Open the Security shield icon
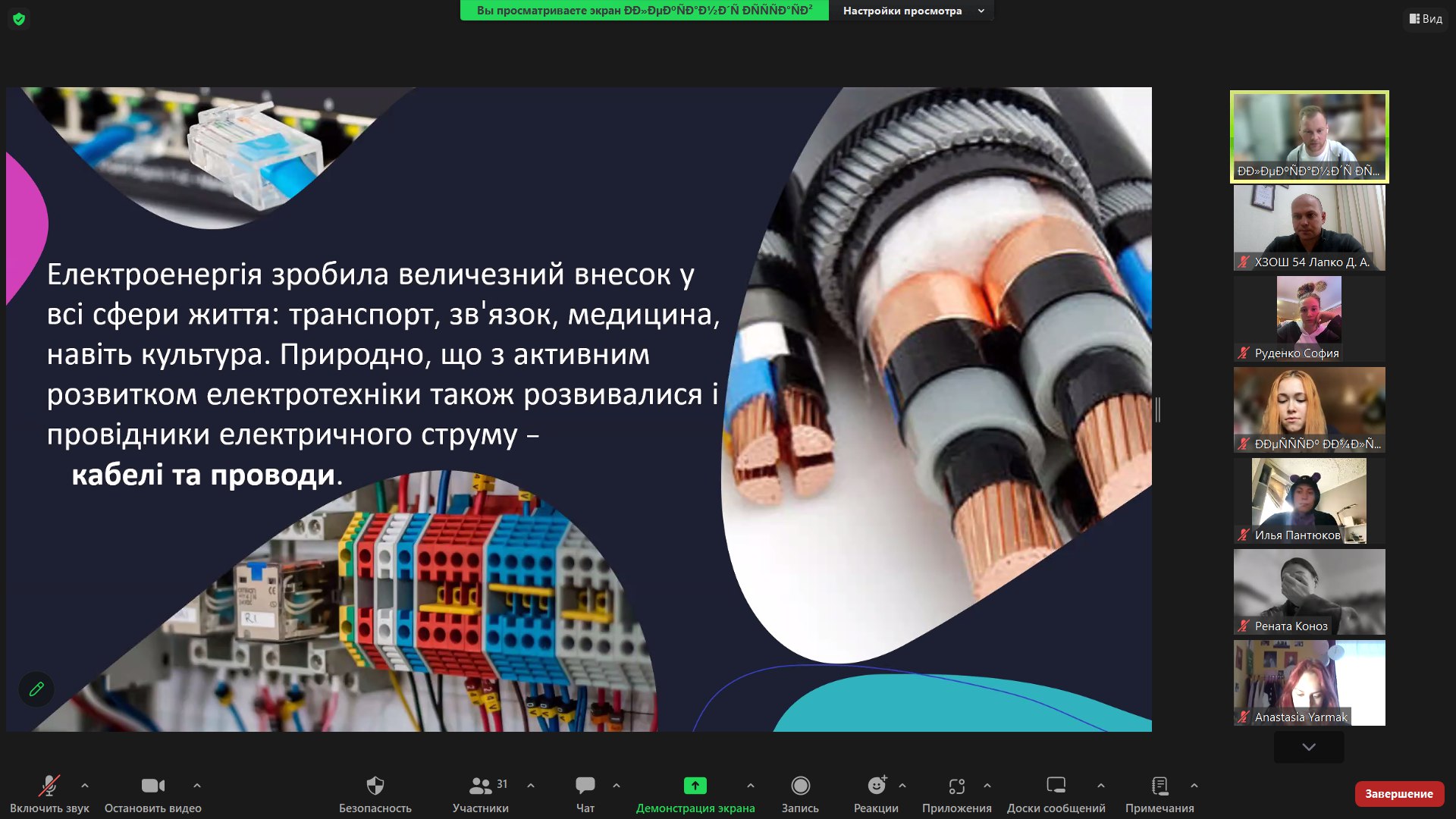 pyautogui.click(x=375, y=786)
